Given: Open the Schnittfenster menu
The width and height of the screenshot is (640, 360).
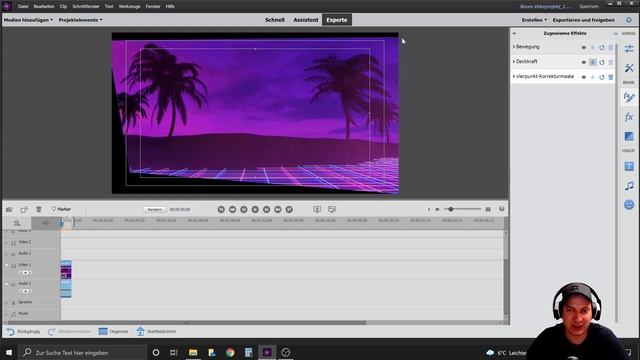Looking at the screenshot, I should (86, 6).
